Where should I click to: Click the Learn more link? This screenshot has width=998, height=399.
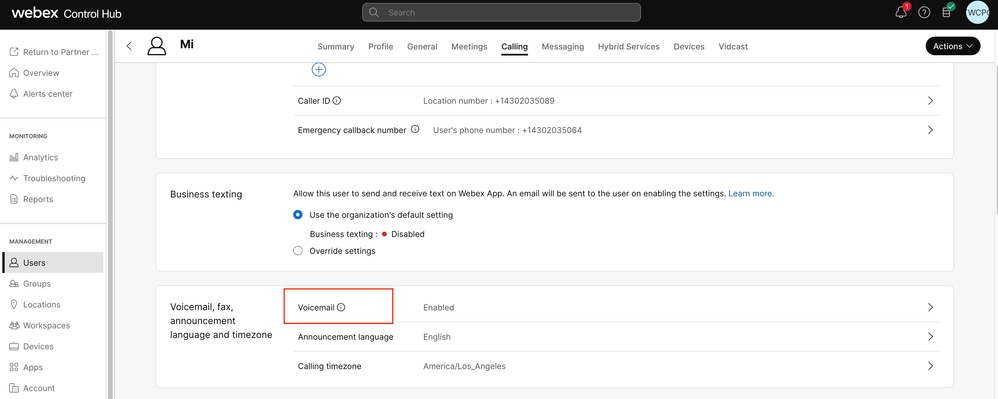tap(751, 193)
